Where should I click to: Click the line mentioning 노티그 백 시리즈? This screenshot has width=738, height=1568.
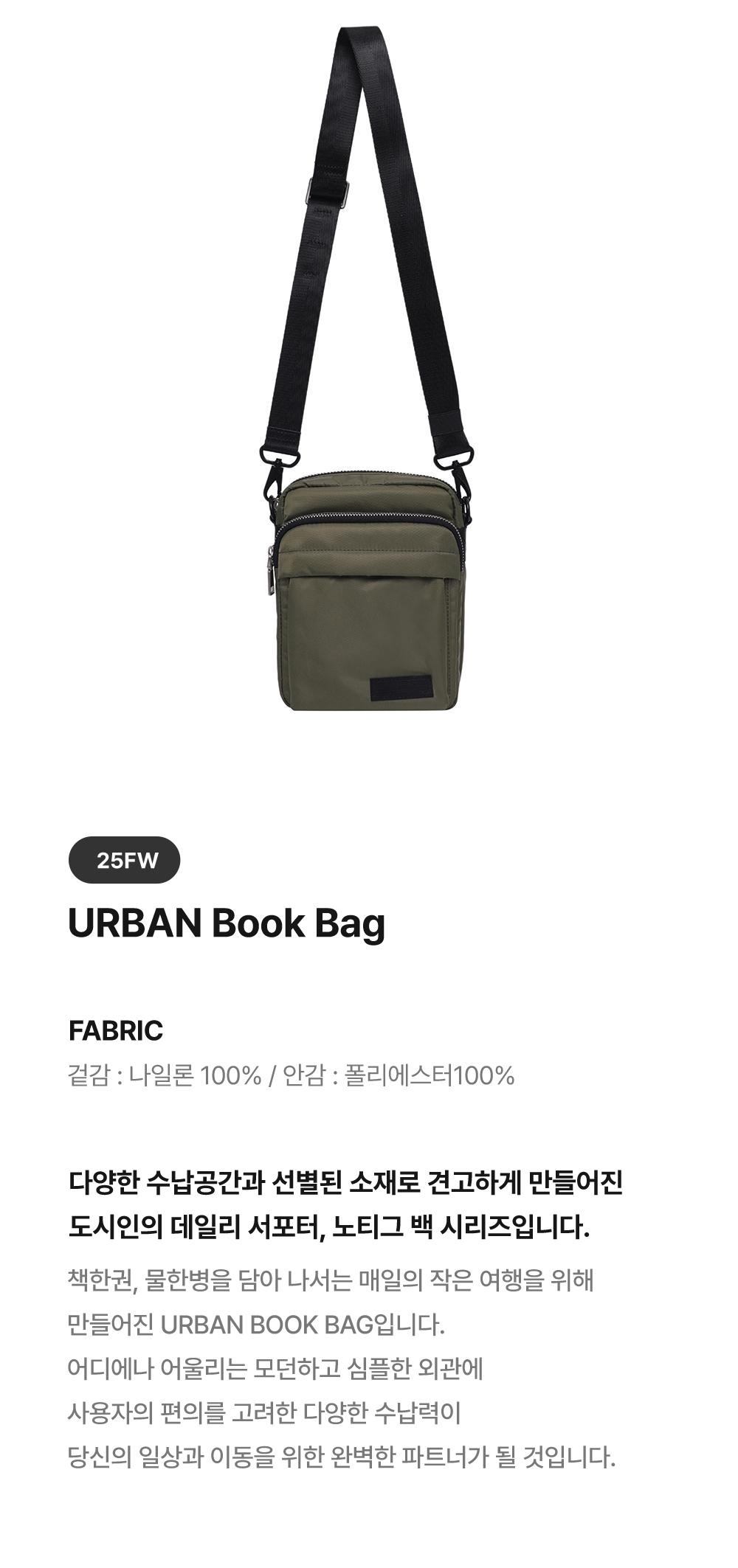point(328,1227)
